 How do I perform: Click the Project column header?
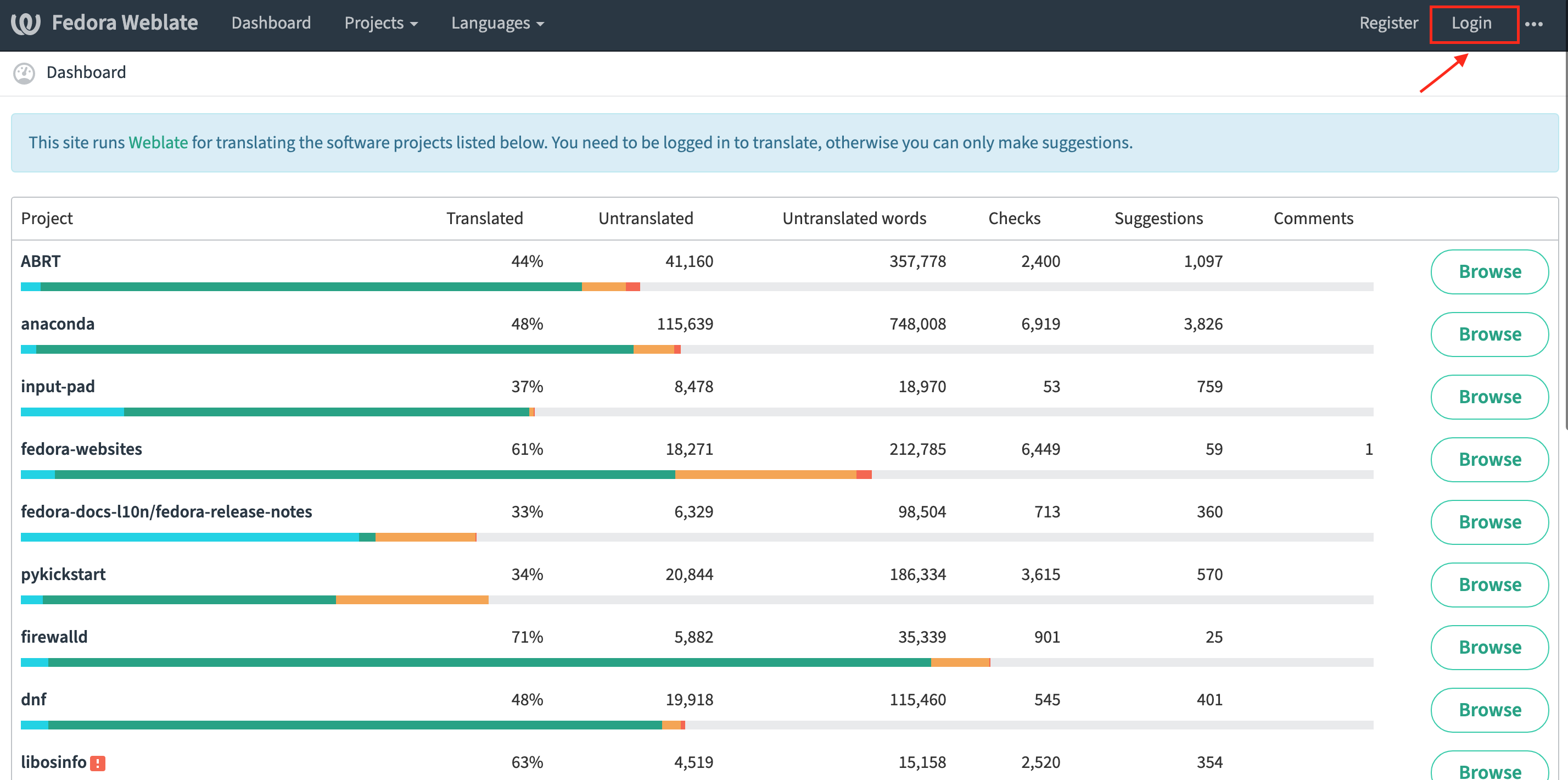(x=47, y=219)
